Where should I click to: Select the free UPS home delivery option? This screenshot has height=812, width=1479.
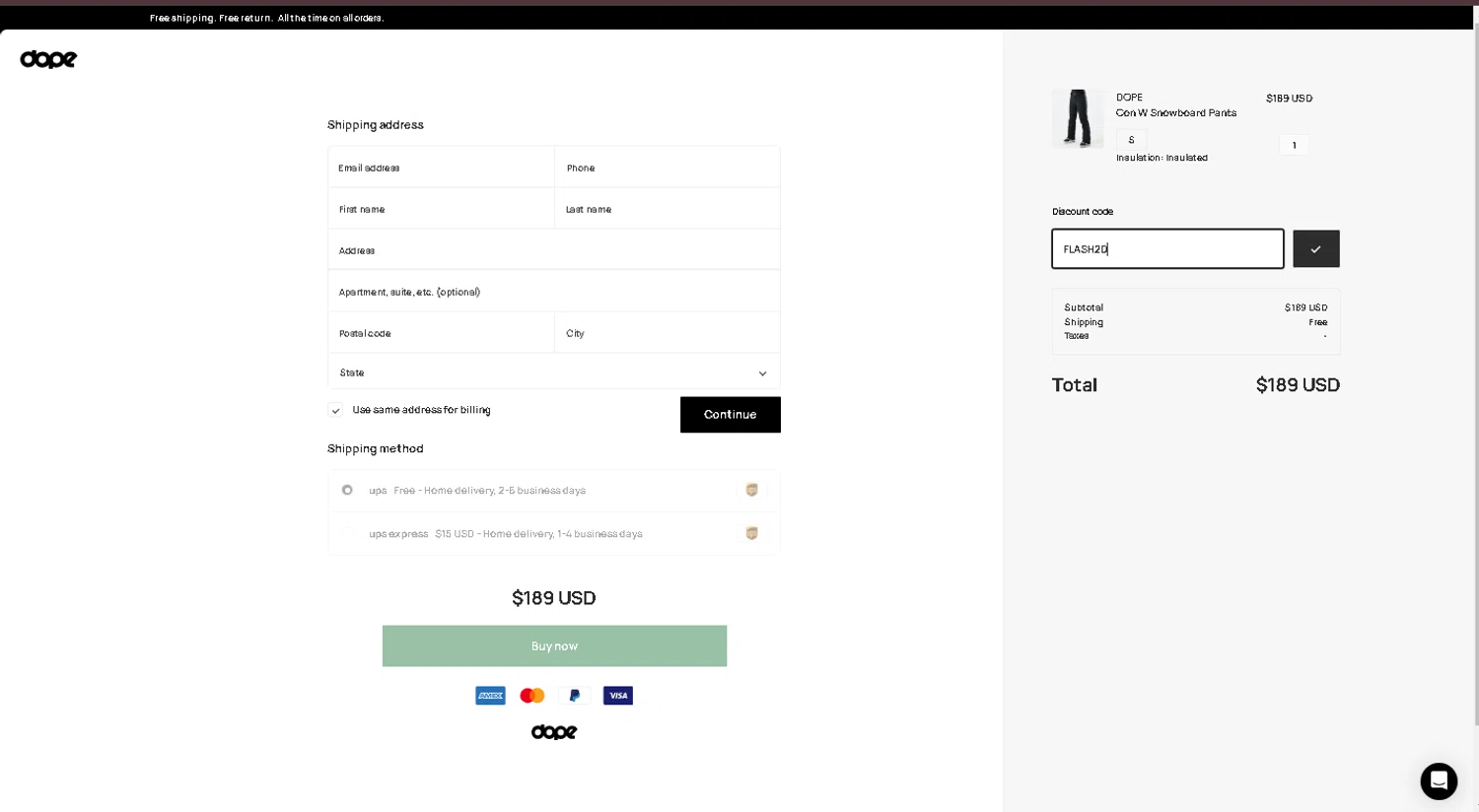[x=347, y=490]
